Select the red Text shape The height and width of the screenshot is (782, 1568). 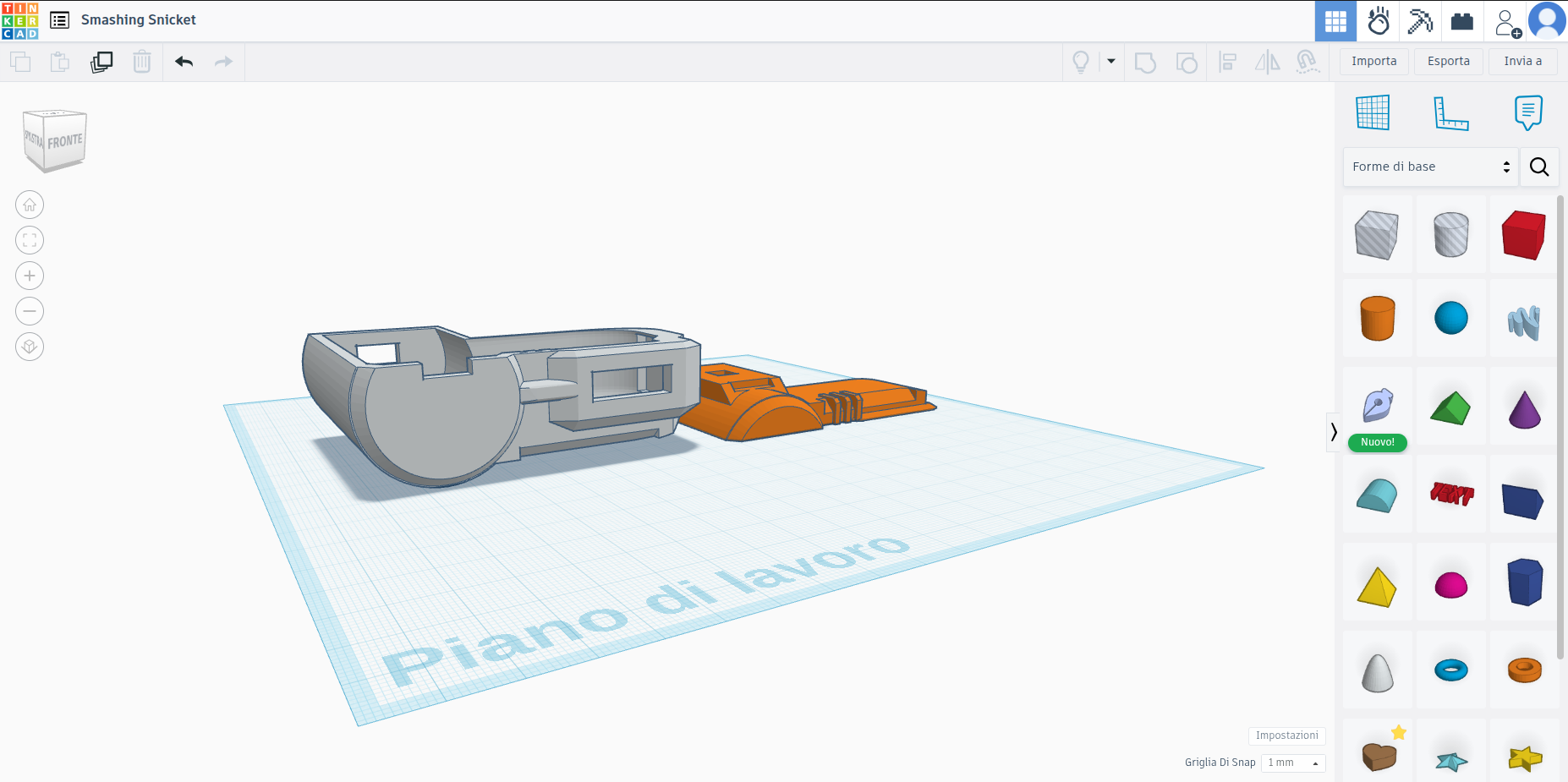(1452, 493)
